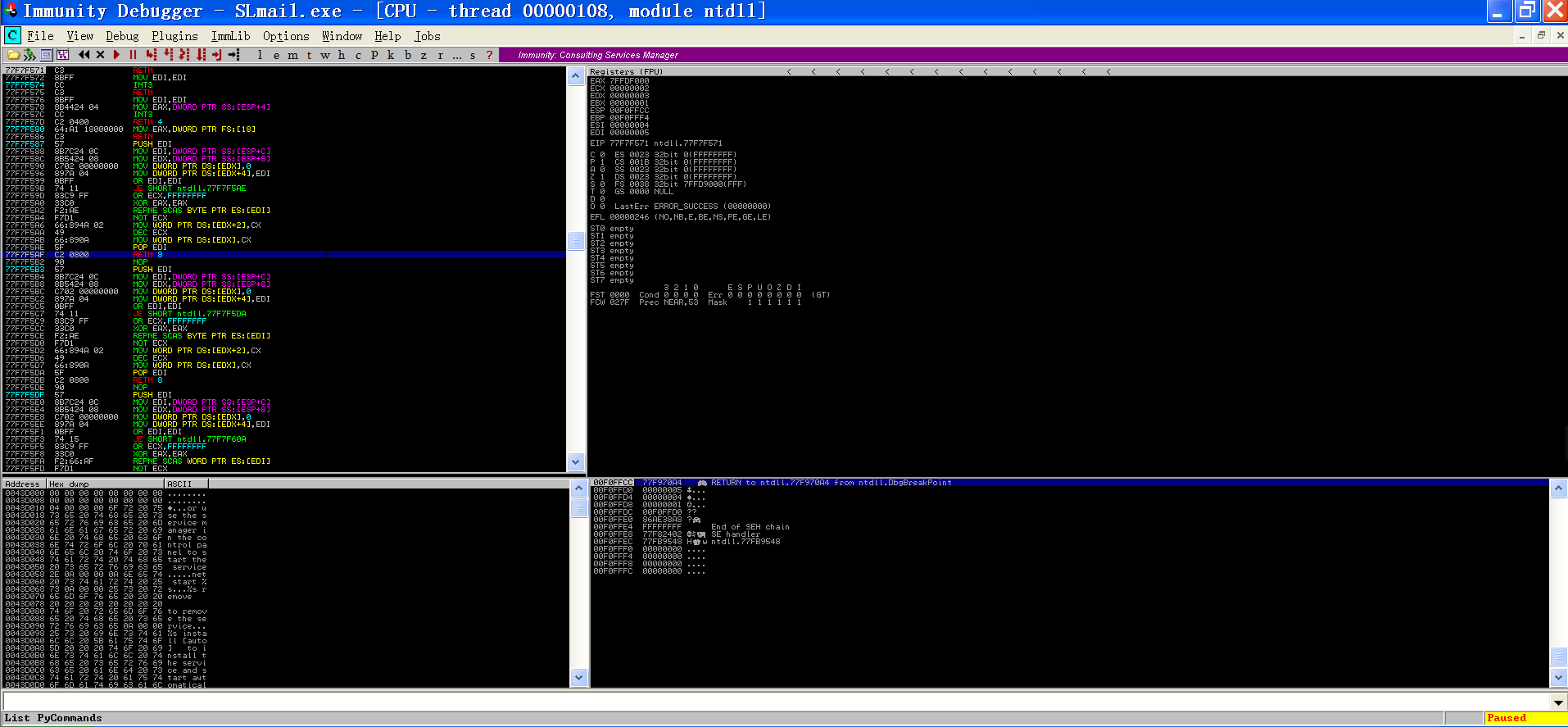Open help with red question mark icon
Viewport: 1568px width, 727px height.
pos(489,55)
